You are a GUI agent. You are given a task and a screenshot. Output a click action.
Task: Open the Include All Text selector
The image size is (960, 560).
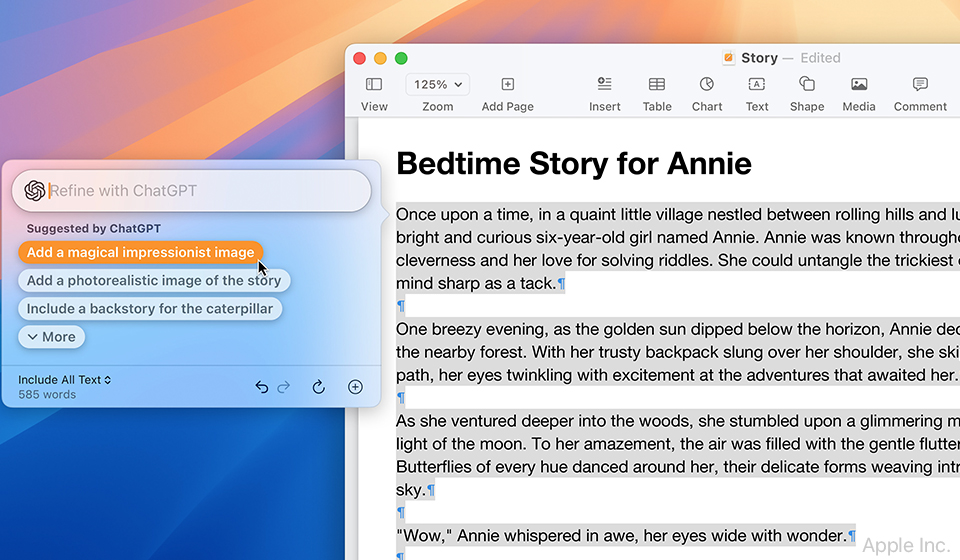tap(65, 380)
